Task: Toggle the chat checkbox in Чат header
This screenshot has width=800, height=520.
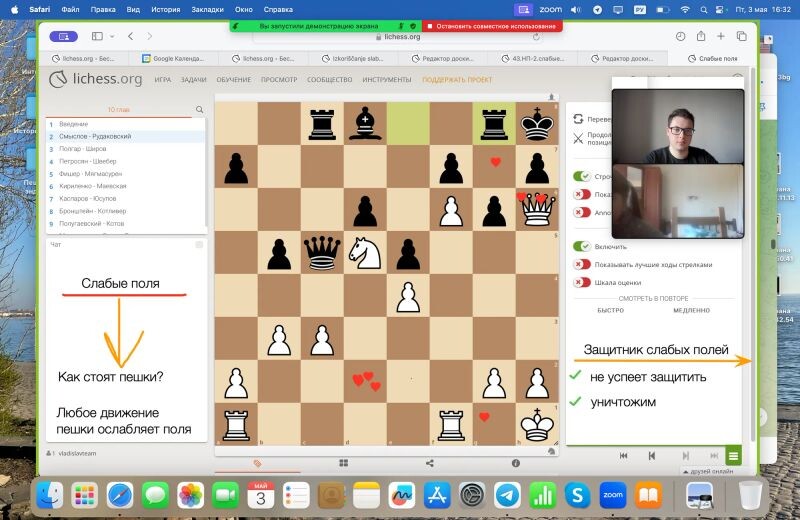Action: (199, 244)
